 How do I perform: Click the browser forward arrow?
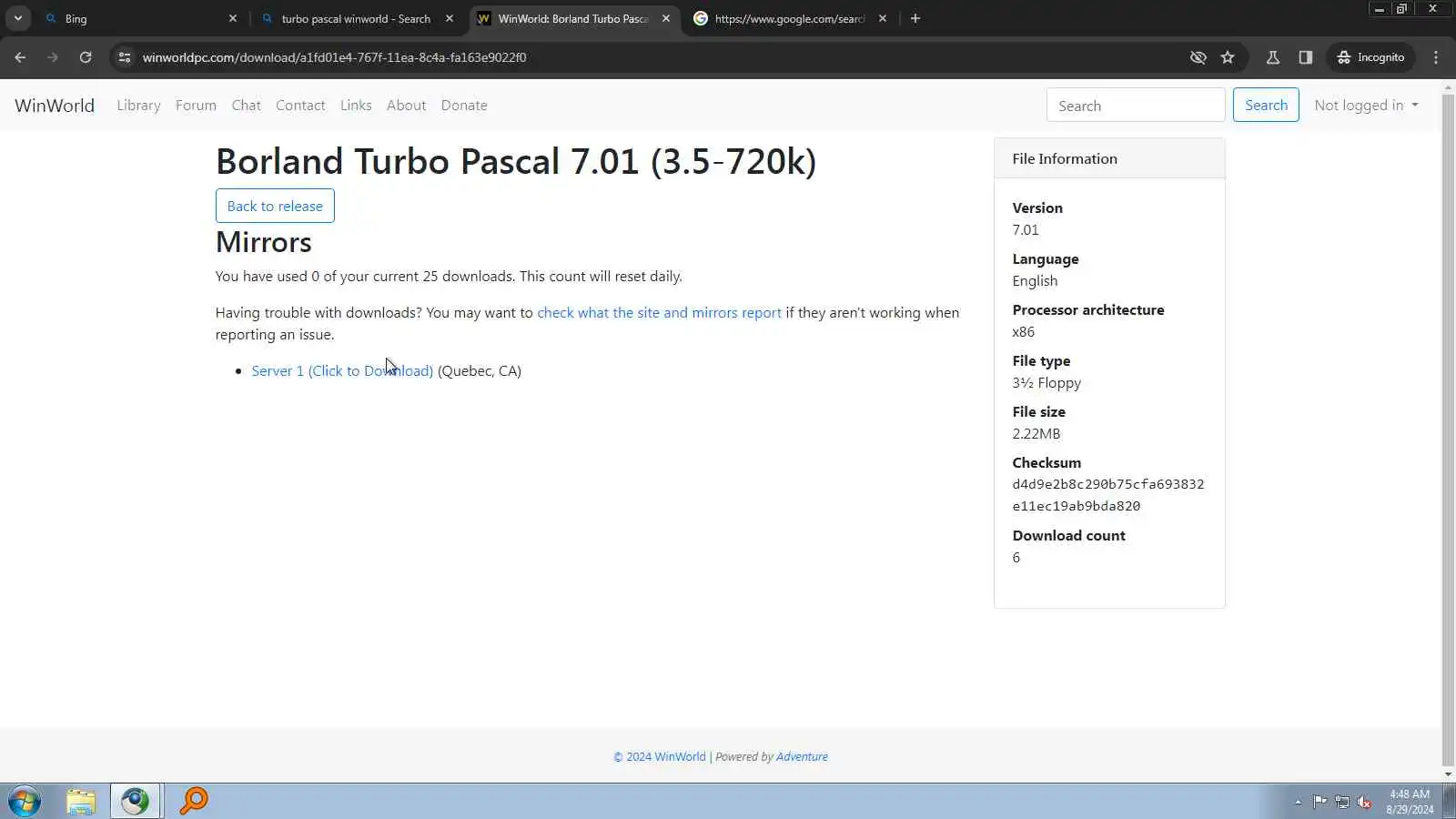(x=53, y=57)
